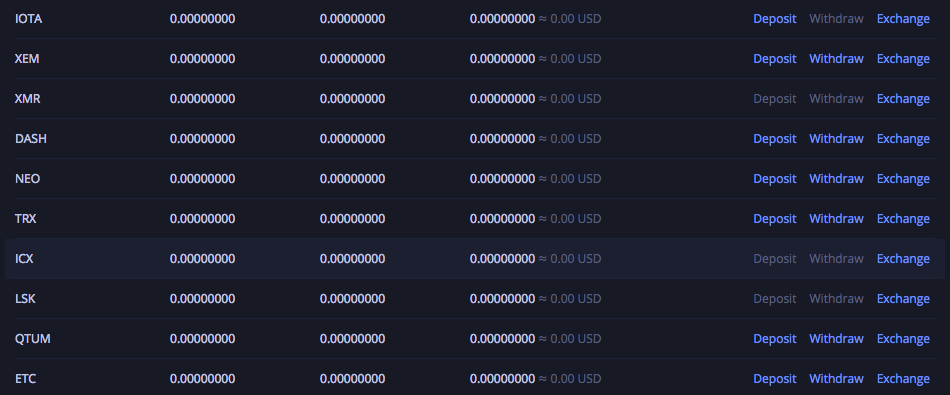The width and height of the screenshot is (950, 395).
Task: Withdraw from the XEM wallet
Action: point(836,59)
